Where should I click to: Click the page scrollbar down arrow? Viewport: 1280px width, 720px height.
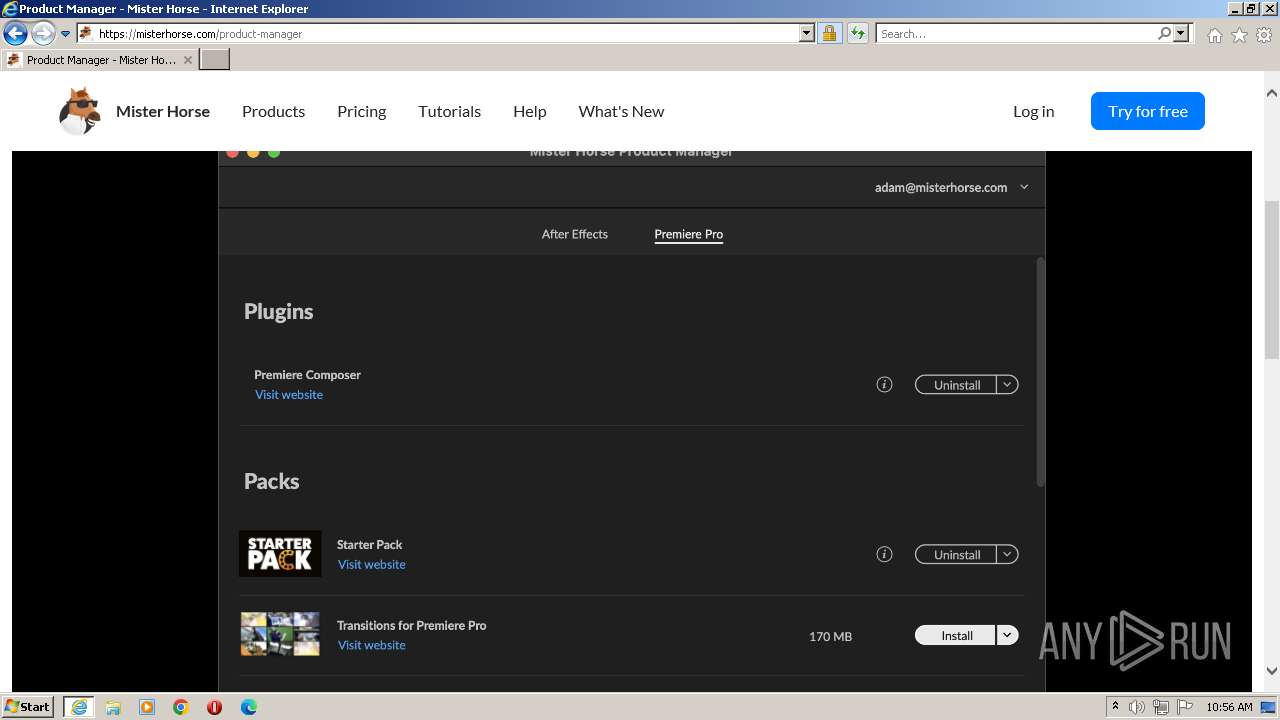click(1271, 671)
